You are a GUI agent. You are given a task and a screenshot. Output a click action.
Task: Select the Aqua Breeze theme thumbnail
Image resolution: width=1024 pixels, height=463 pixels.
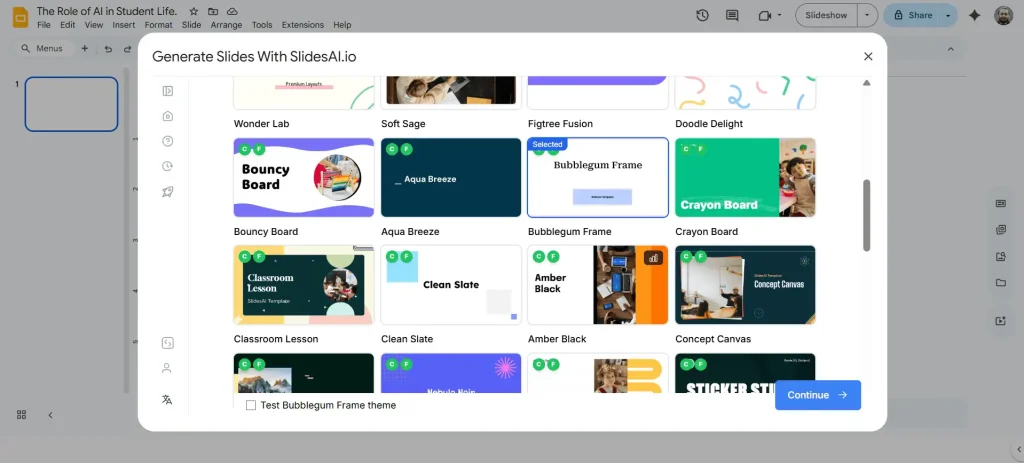(x=451, y=178)
